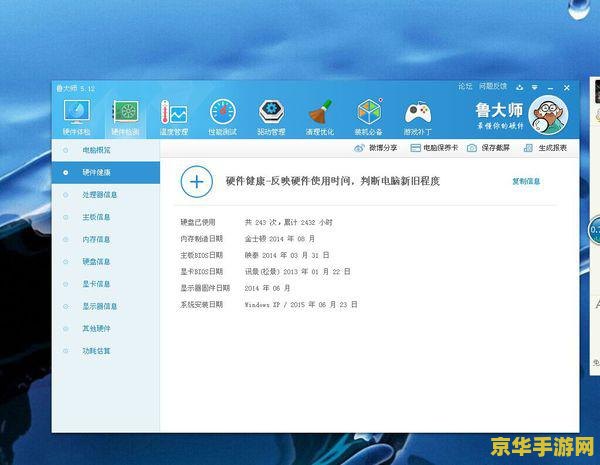600x465 pixels.
Task: Select the 硬件检测 circuit board icon
Action: (126, 111)
